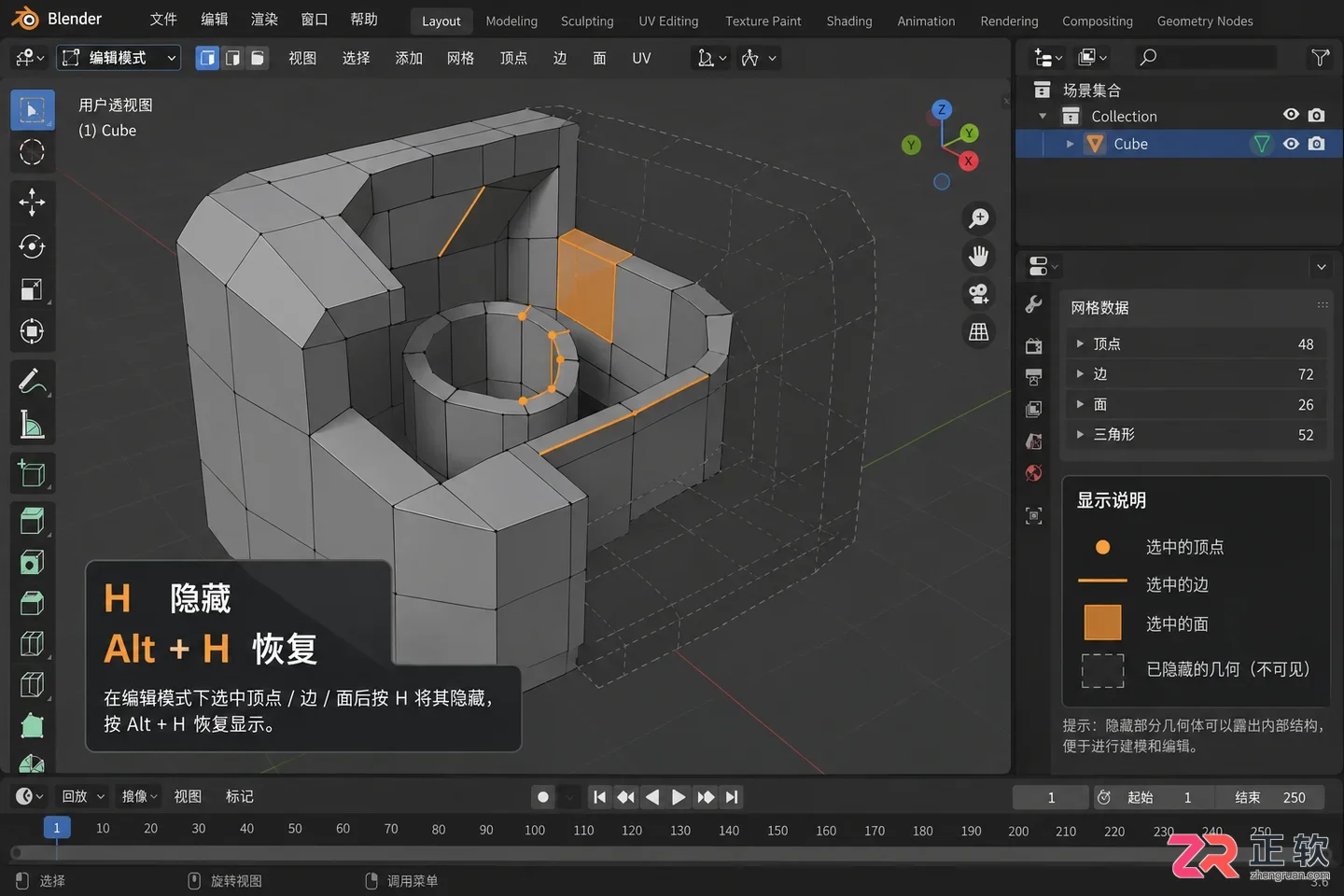Image resolution: width=1344 pixels, height=896 pixels.
Task: Pick the Scale tool
Action: coord(32,289)
